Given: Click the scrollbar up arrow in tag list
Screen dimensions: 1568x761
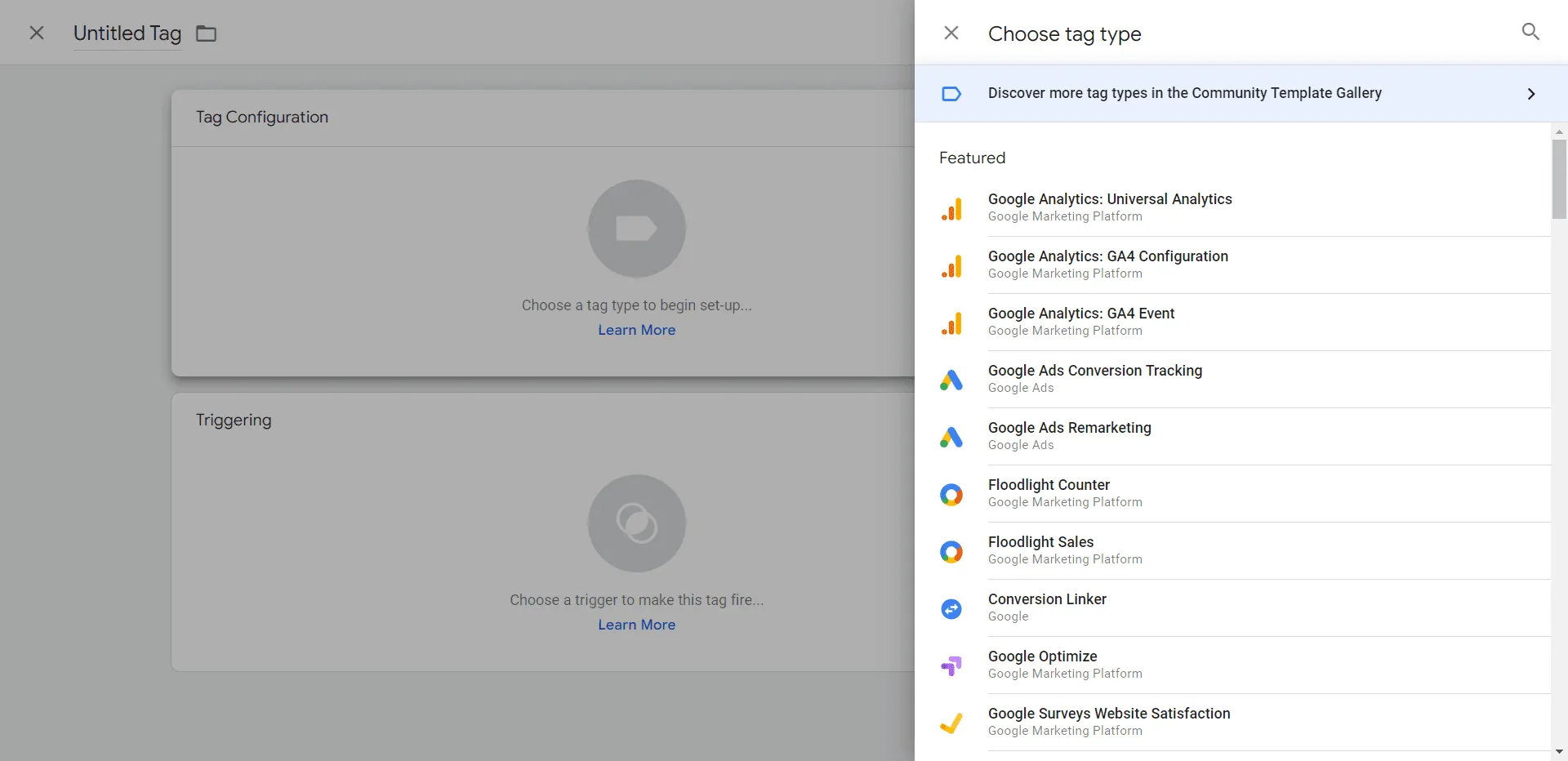Looking at the screenshot, I should (x=1559, y=131).
